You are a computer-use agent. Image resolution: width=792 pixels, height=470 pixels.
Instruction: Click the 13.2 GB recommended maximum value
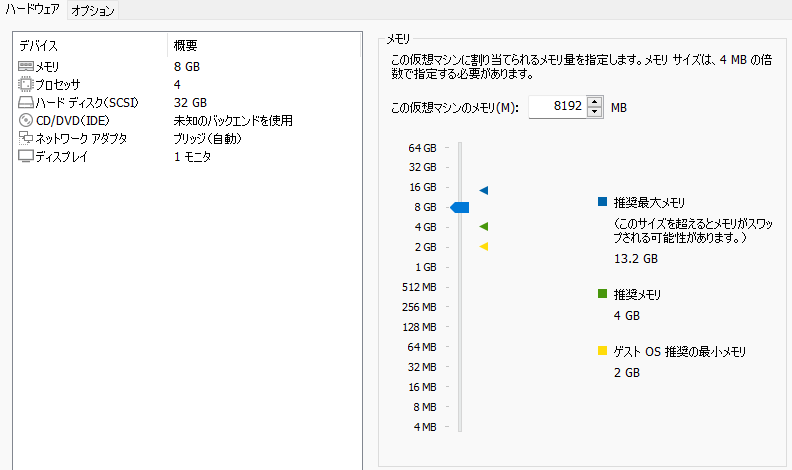(636, 259)
